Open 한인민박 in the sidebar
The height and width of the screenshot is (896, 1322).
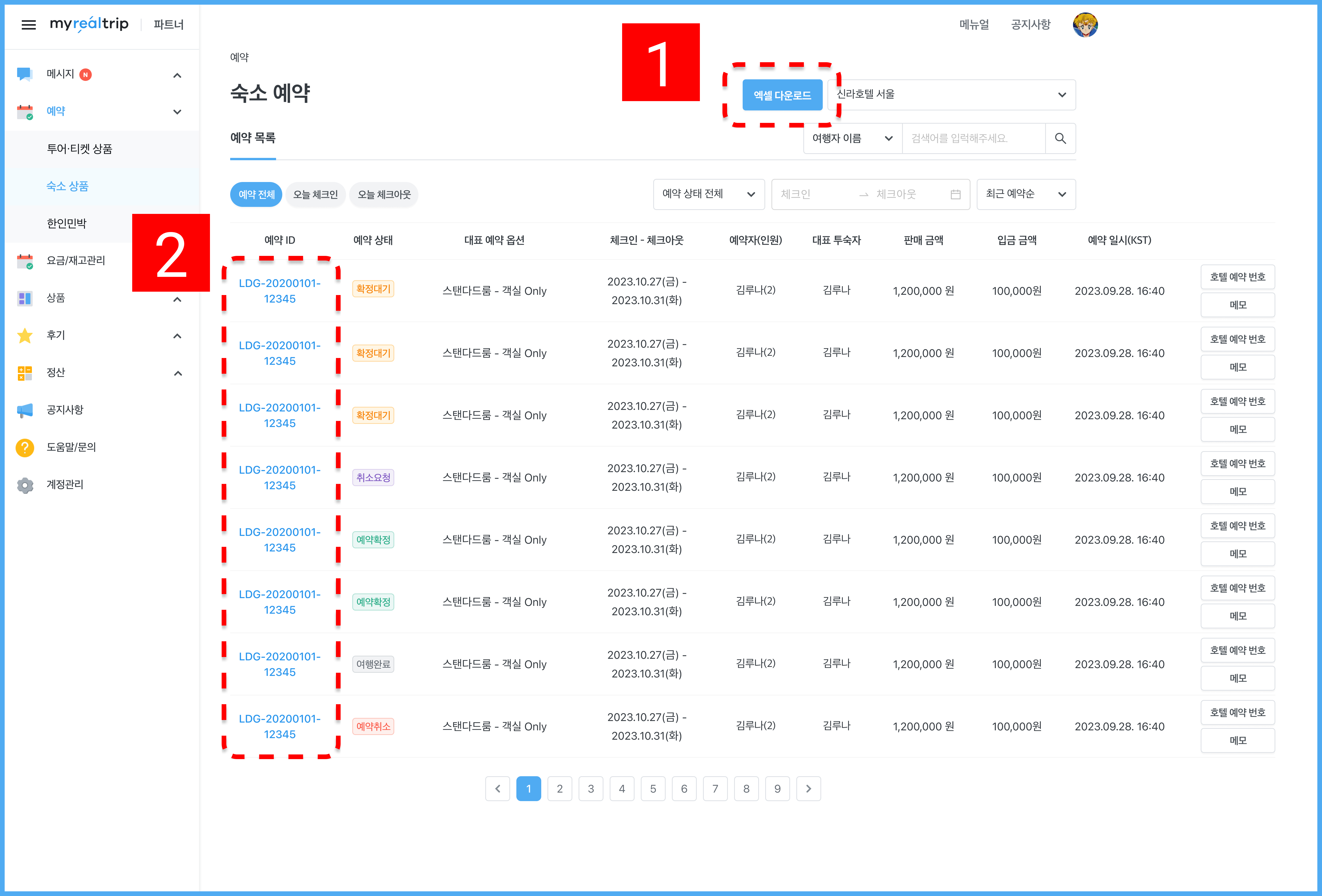pyautogui.click(x=67, y=223)
